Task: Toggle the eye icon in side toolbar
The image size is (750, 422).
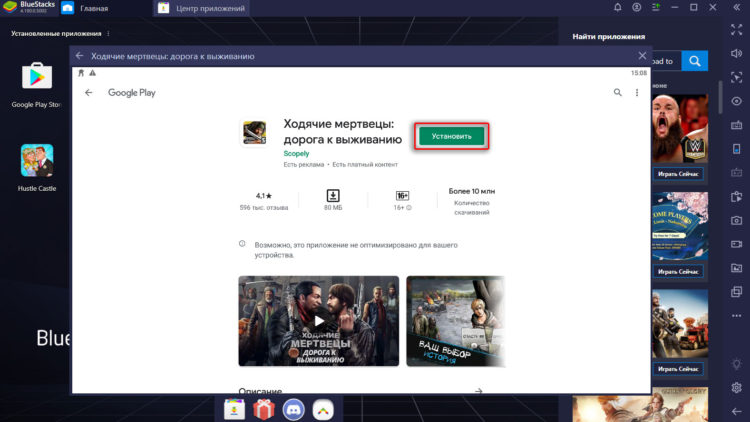Action: [x=737, y=101]
